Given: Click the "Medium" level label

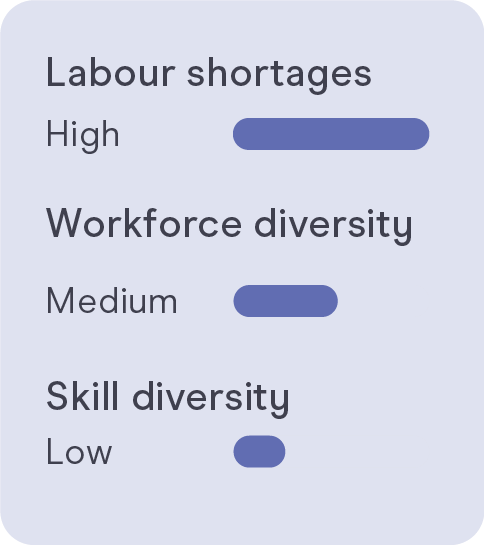Looking at the screenshot, I should tap(112, 301).
